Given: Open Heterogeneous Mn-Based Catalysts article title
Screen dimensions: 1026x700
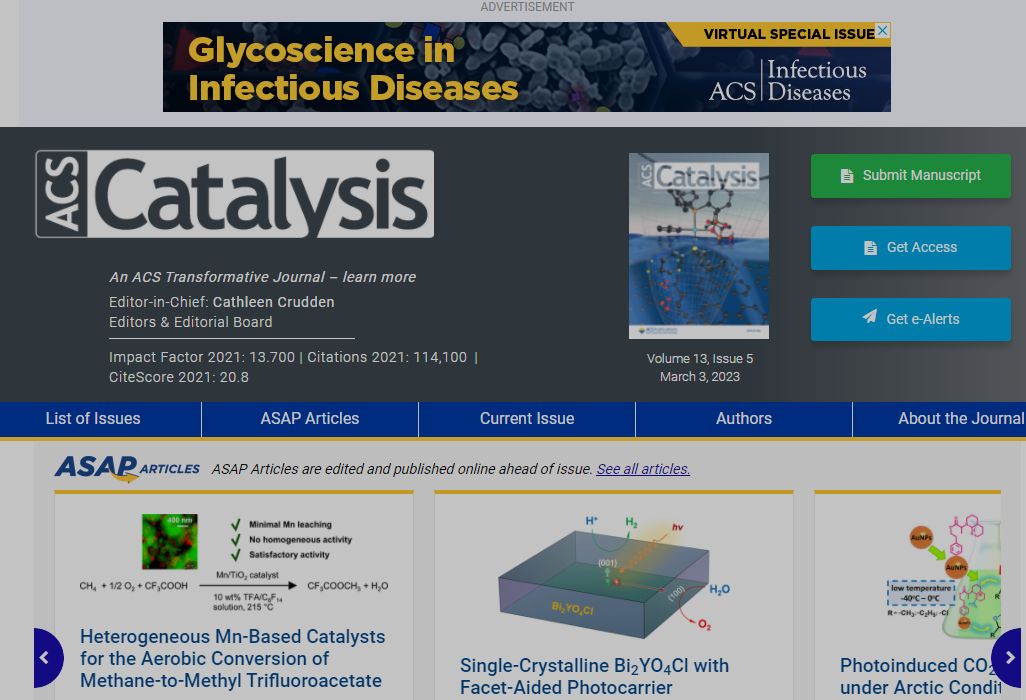Looking at the screenshot, I should 232,658.
